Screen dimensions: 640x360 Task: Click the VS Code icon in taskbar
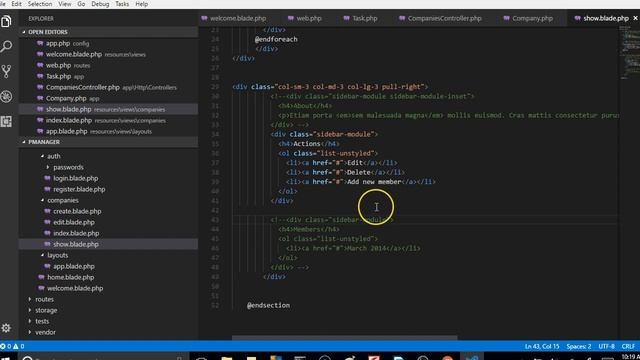471,358
